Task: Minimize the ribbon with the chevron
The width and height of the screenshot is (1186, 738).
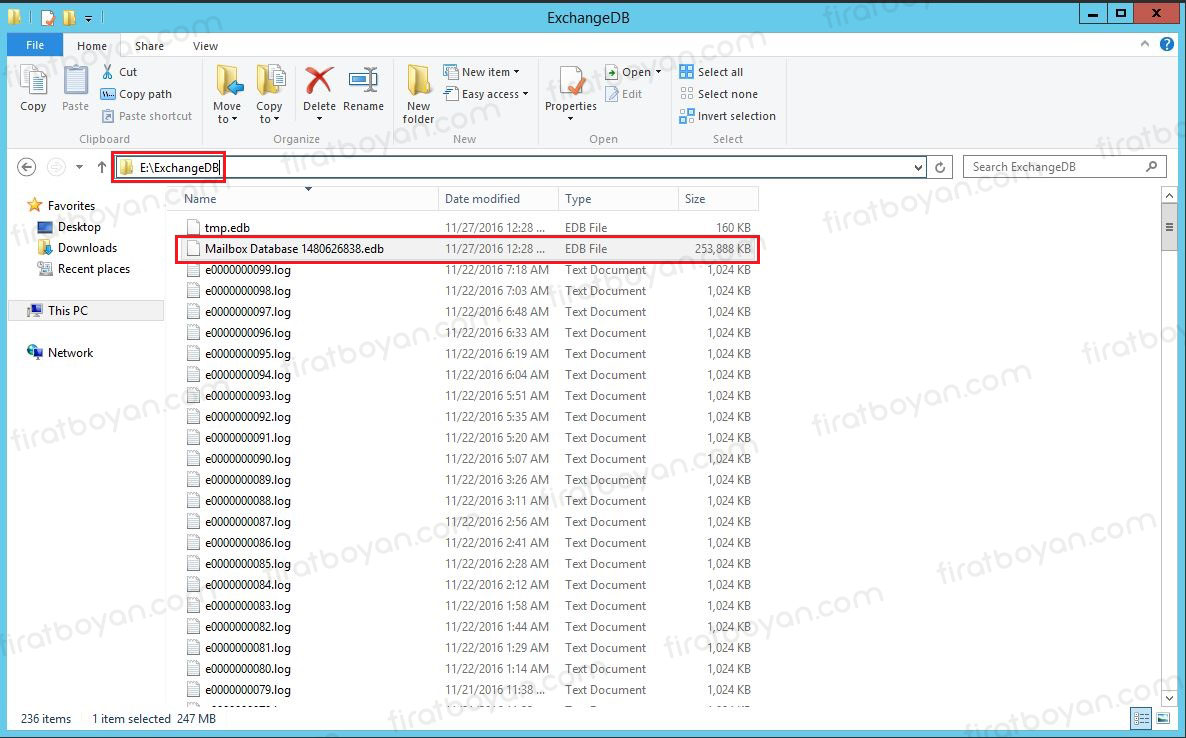Action: 1144,45
